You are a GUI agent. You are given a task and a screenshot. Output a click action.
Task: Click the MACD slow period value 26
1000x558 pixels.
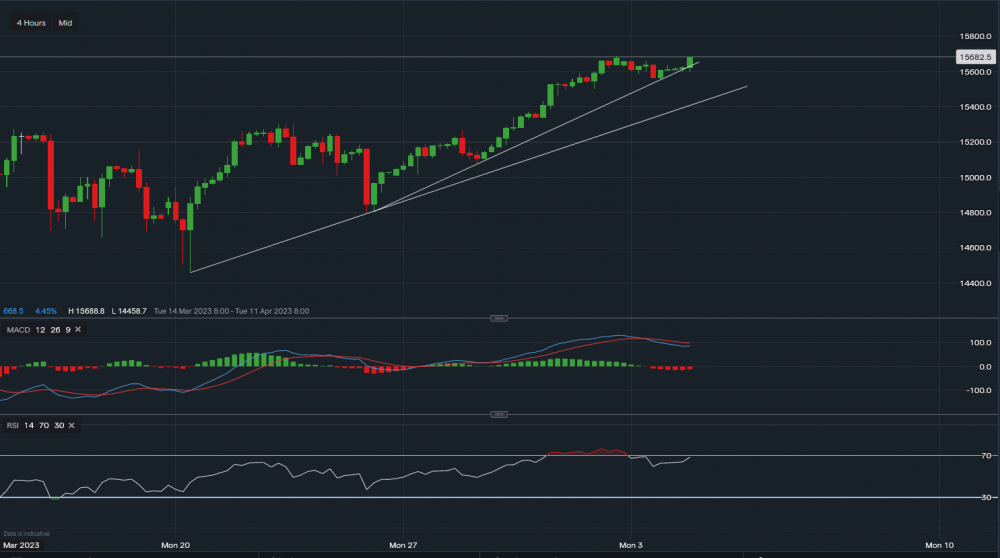click(55, 330)
